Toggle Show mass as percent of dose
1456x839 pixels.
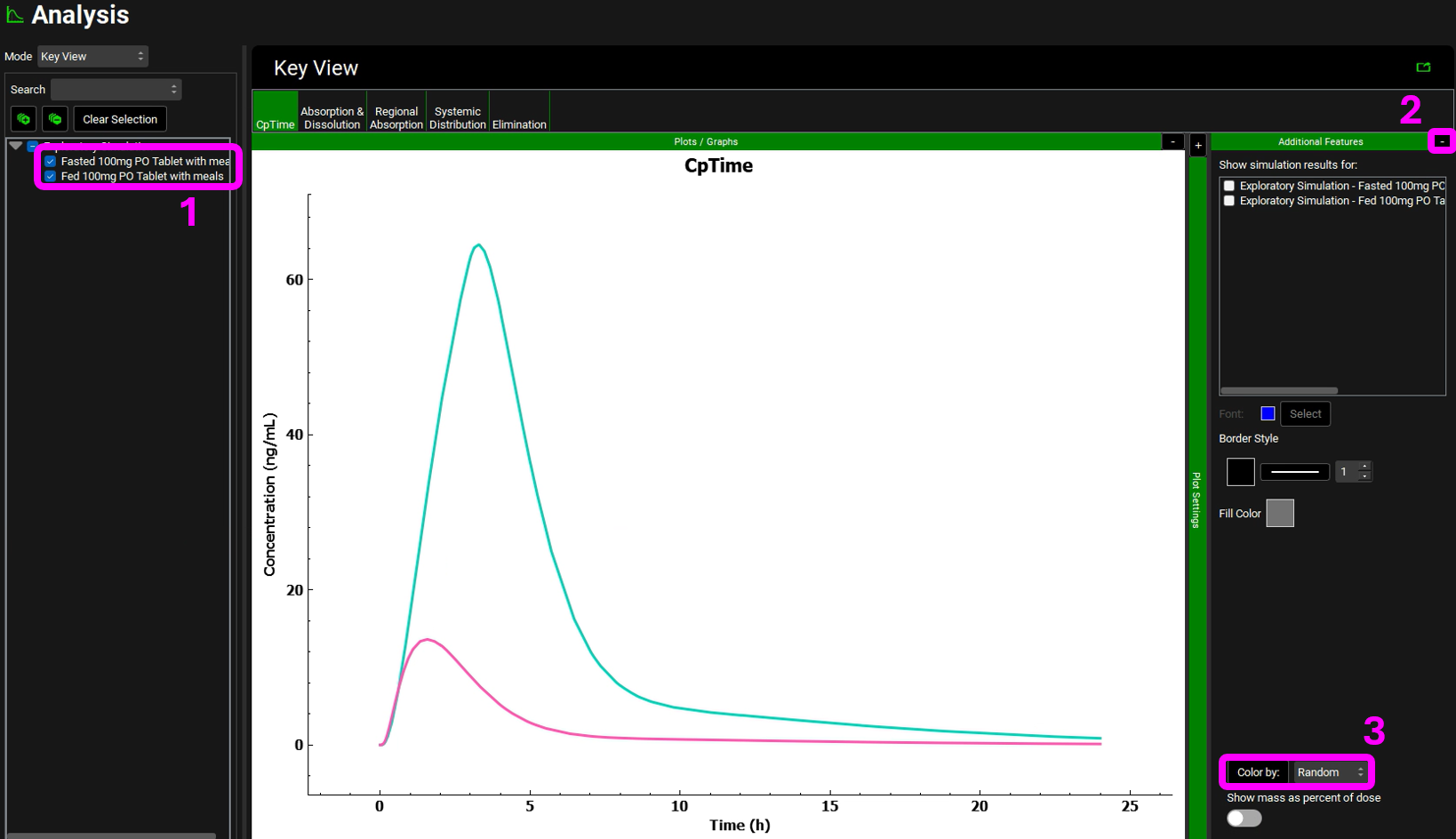tap(1244, 819)
